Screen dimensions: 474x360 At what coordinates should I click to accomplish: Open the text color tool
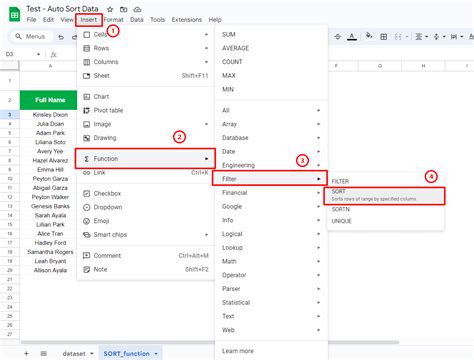(x=352, y=36)
